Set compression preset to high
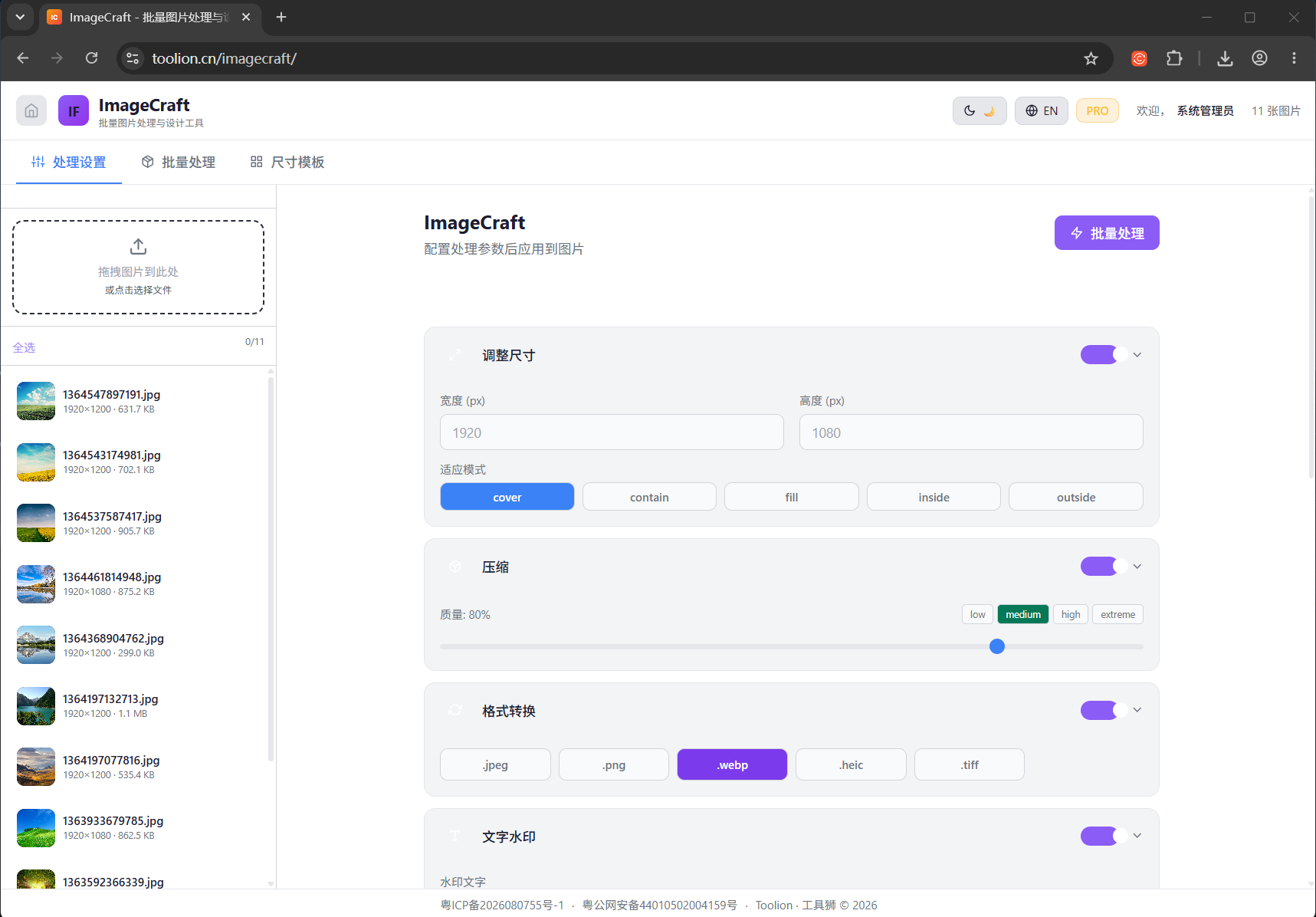Image resolution: width=1316 pixels, height=917 pixels. (1071, 614)
